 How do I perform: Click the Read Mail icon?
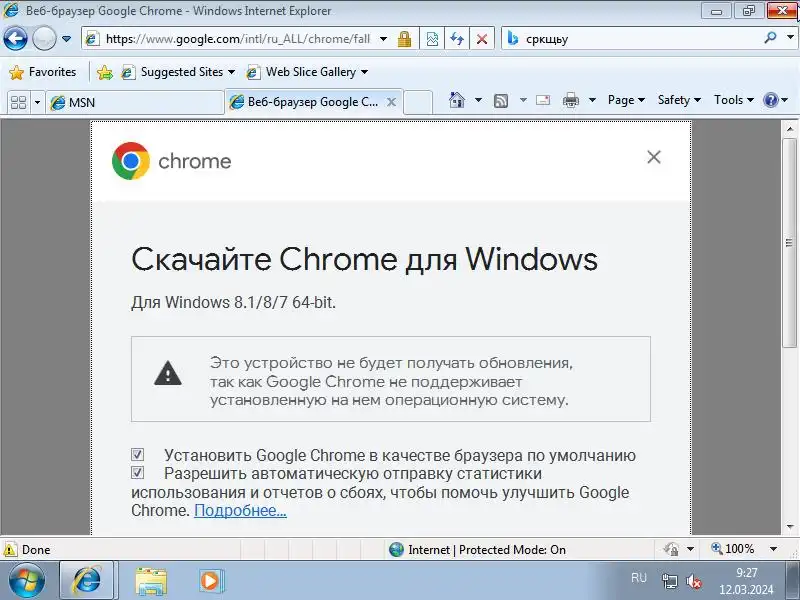[543, 100]
